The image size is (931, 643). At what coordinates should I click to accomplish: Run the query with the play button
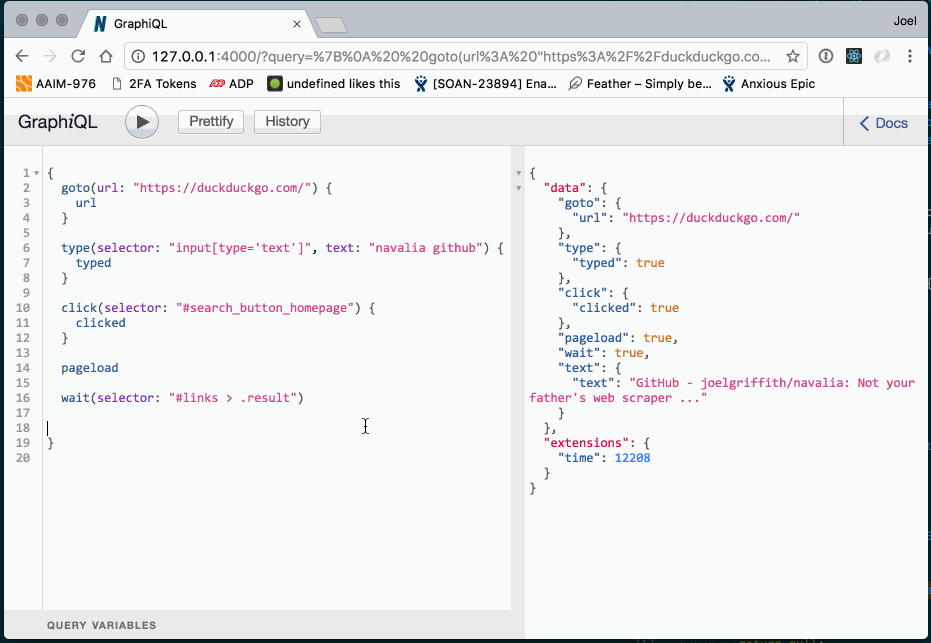(142, 122)
